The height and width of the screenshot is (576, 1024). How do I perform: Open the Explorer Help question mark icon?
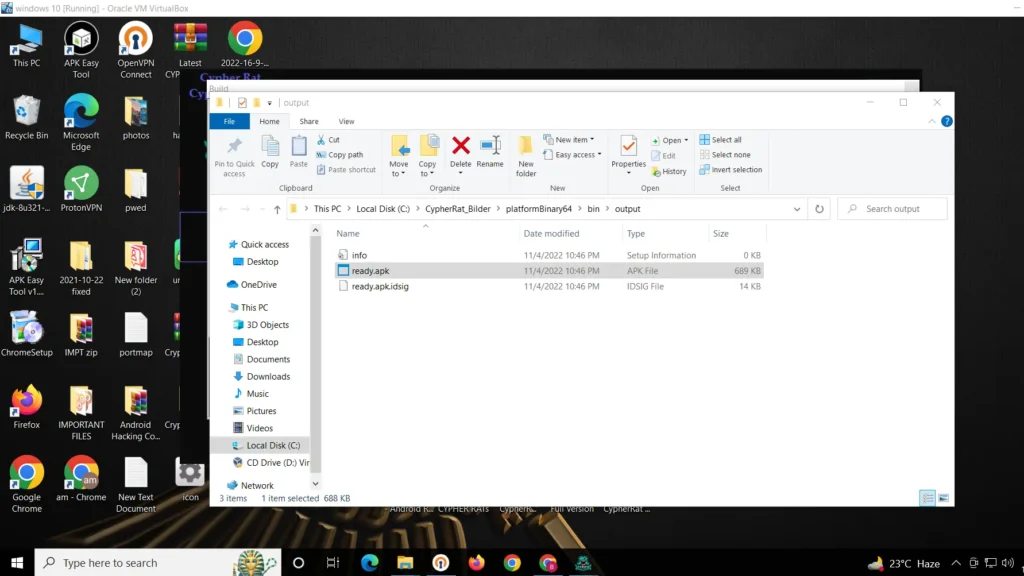point(946,121)
